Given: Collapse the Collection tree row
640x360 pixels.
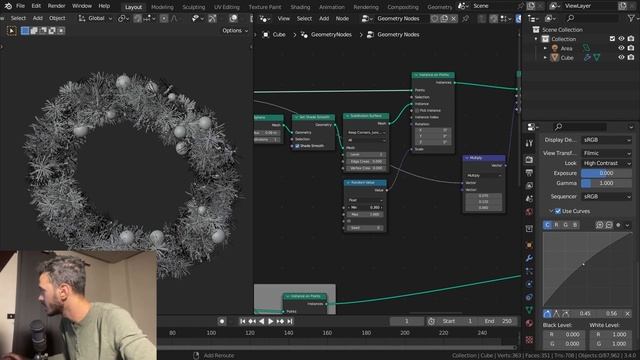Looking at the screenshot, I should point(536,39).
